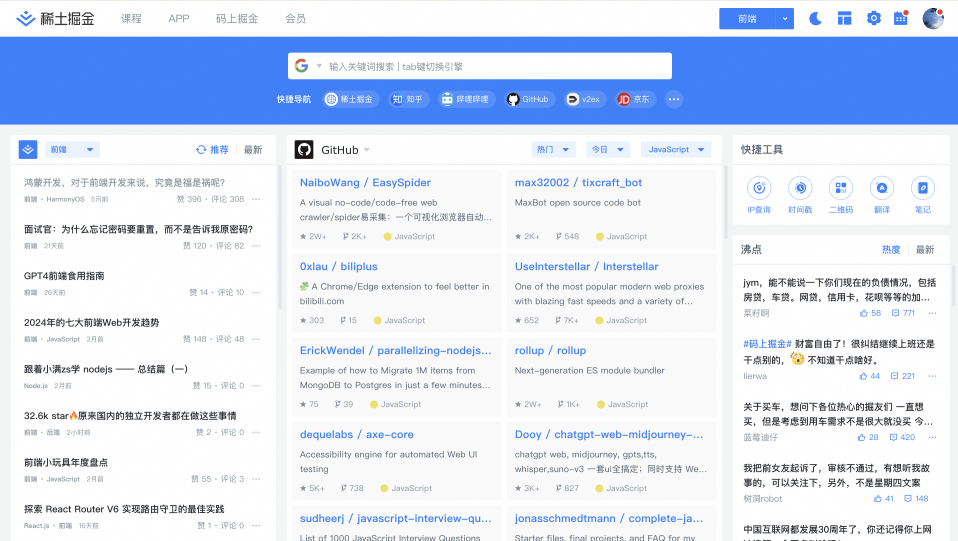Like the 树洞robot post with 41 likes

tap(884, 498)
